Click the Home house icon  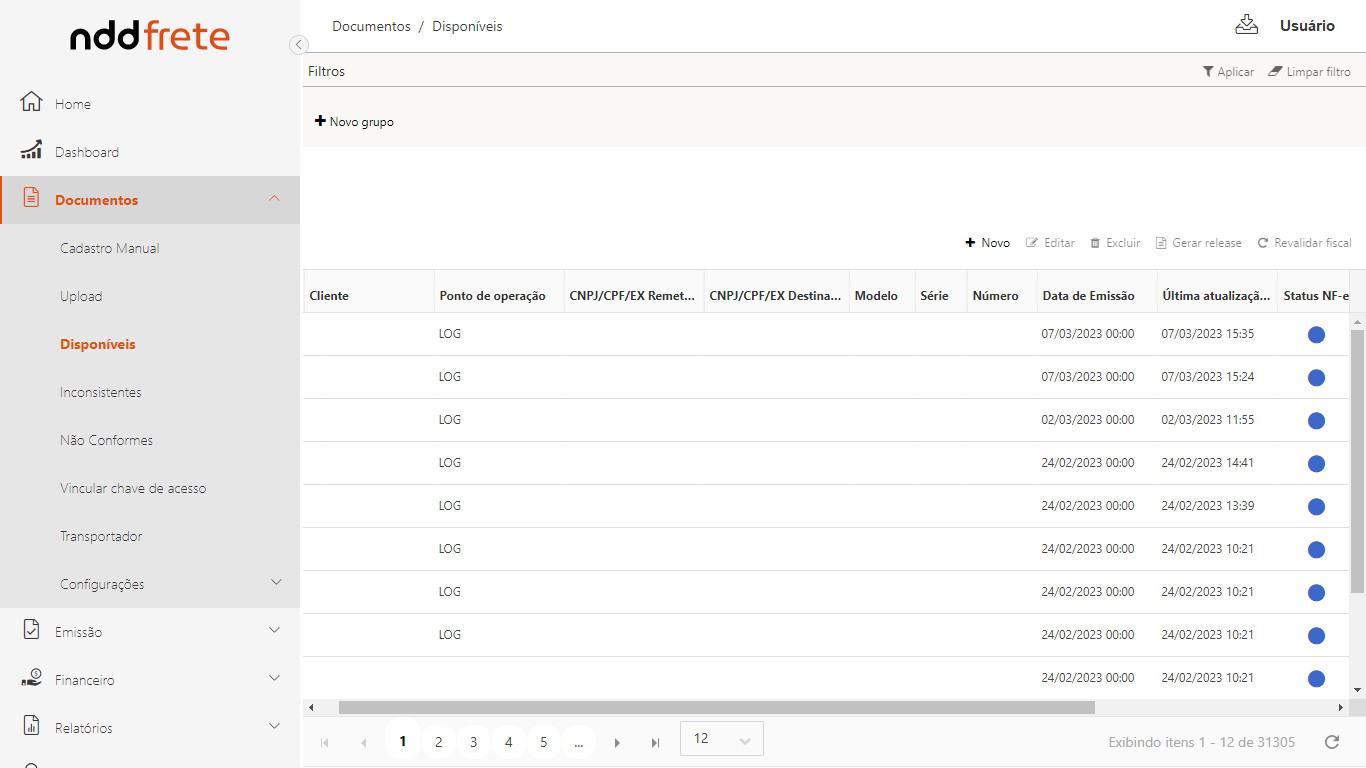click(32, 103)
